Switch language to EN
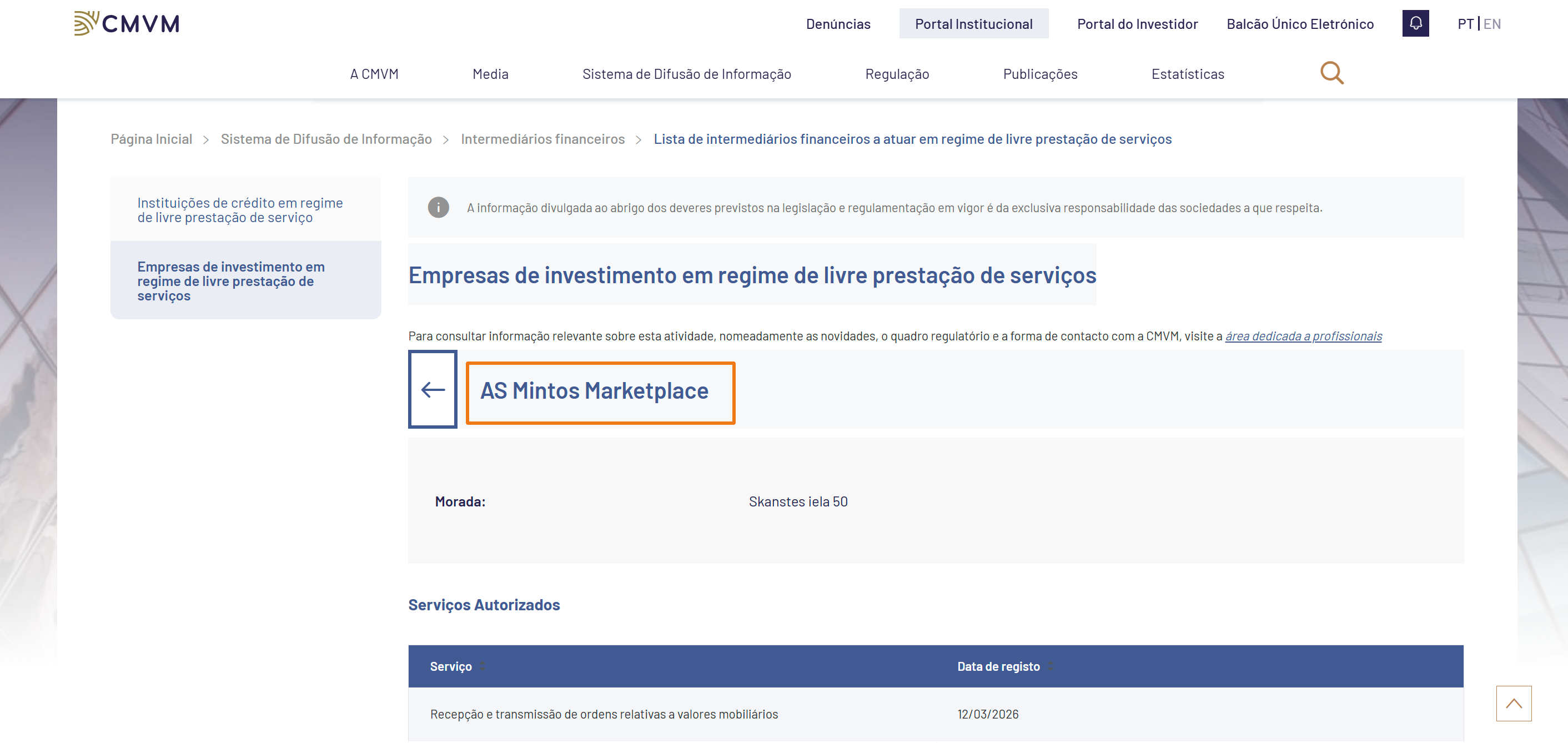 (x=1492, y=24)
